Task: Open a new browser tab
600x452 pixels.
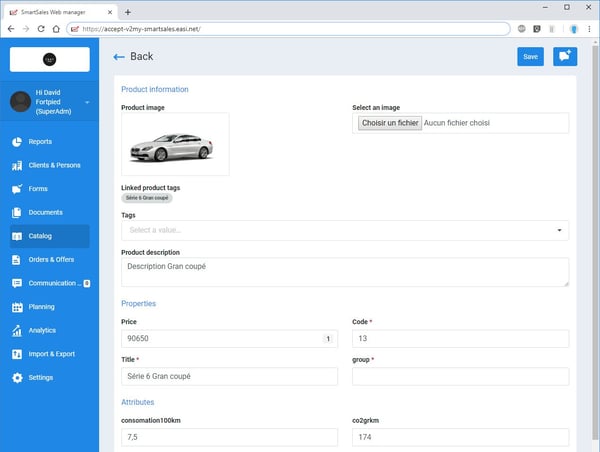Action: pyautogui.click(x=127, y=11)
